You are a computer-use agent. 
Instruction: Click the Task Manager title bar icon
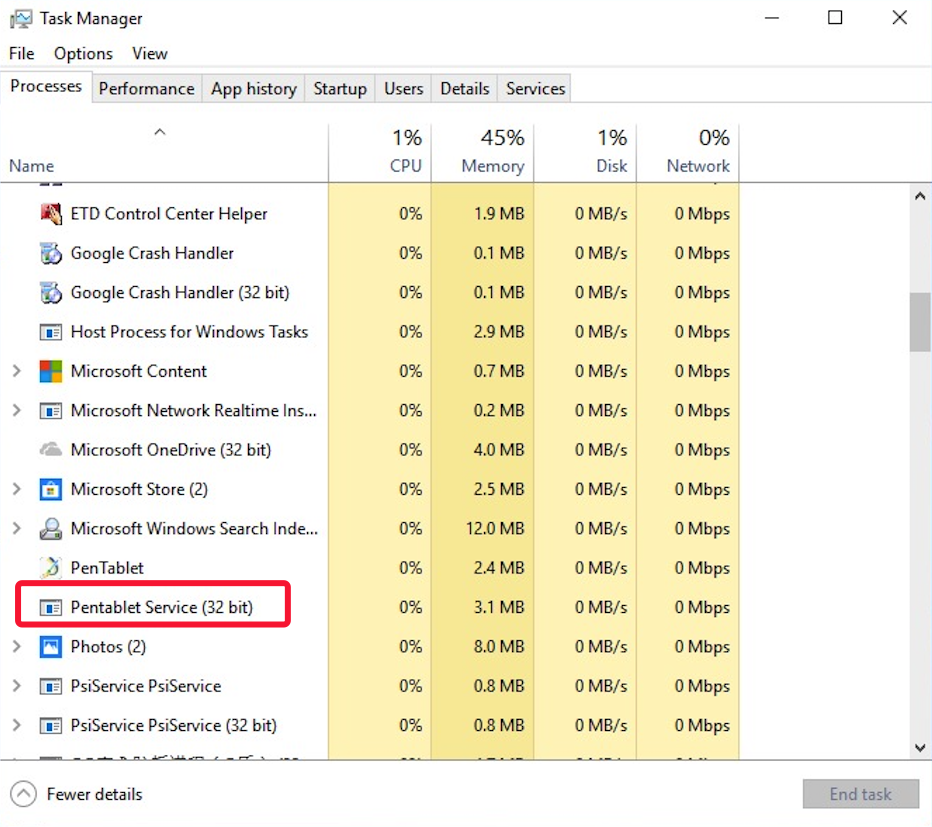coord(20,19)
